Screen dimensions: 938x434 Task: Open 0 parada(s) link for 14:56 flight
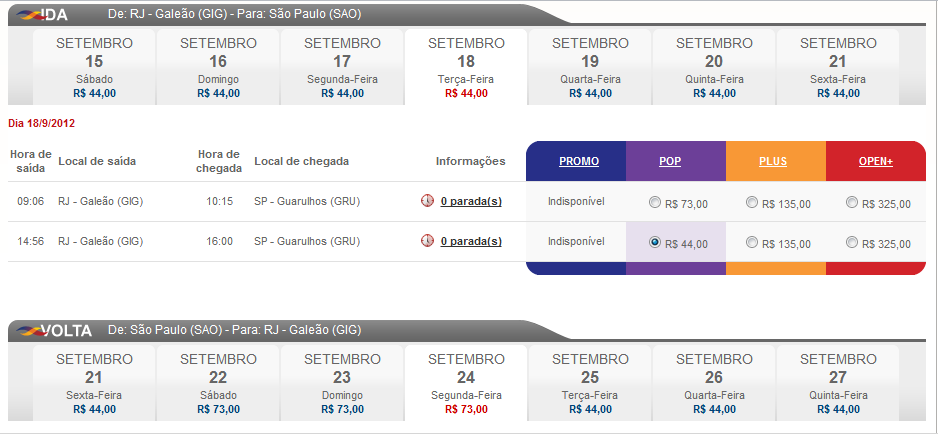pyautogui.click(x=471, y=242)
